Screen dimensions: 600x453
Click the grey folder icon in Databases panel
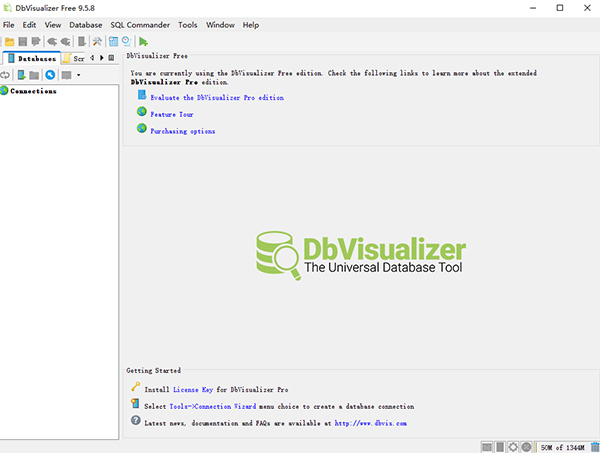point(34,75)
